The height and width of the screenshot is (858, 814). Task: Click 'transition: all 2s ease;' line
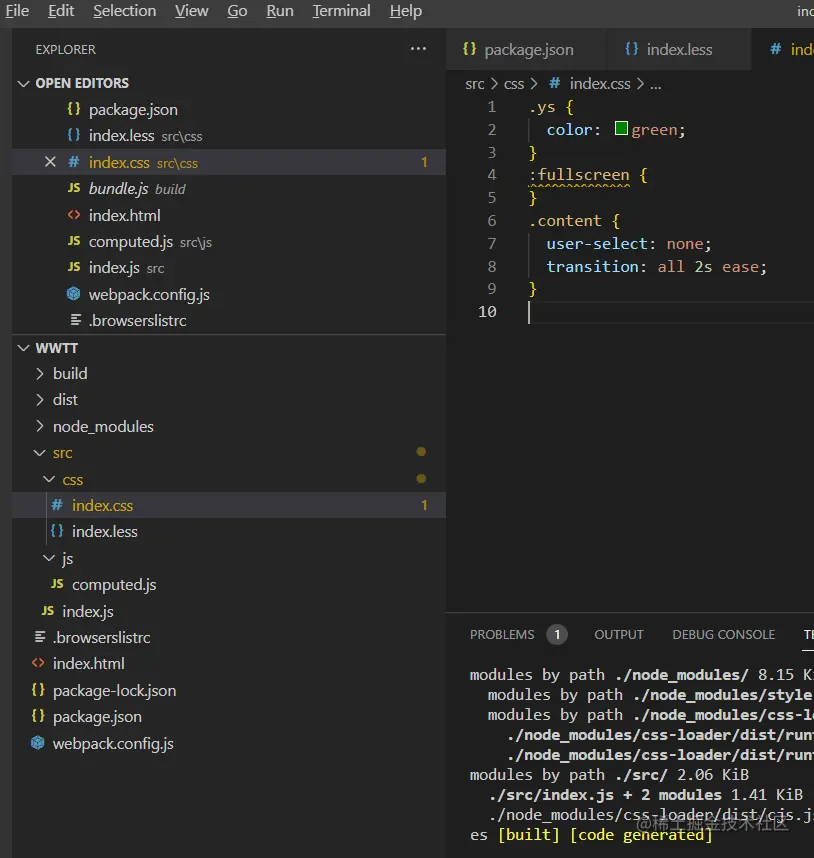pyautogui.click(x=656, y=266)
